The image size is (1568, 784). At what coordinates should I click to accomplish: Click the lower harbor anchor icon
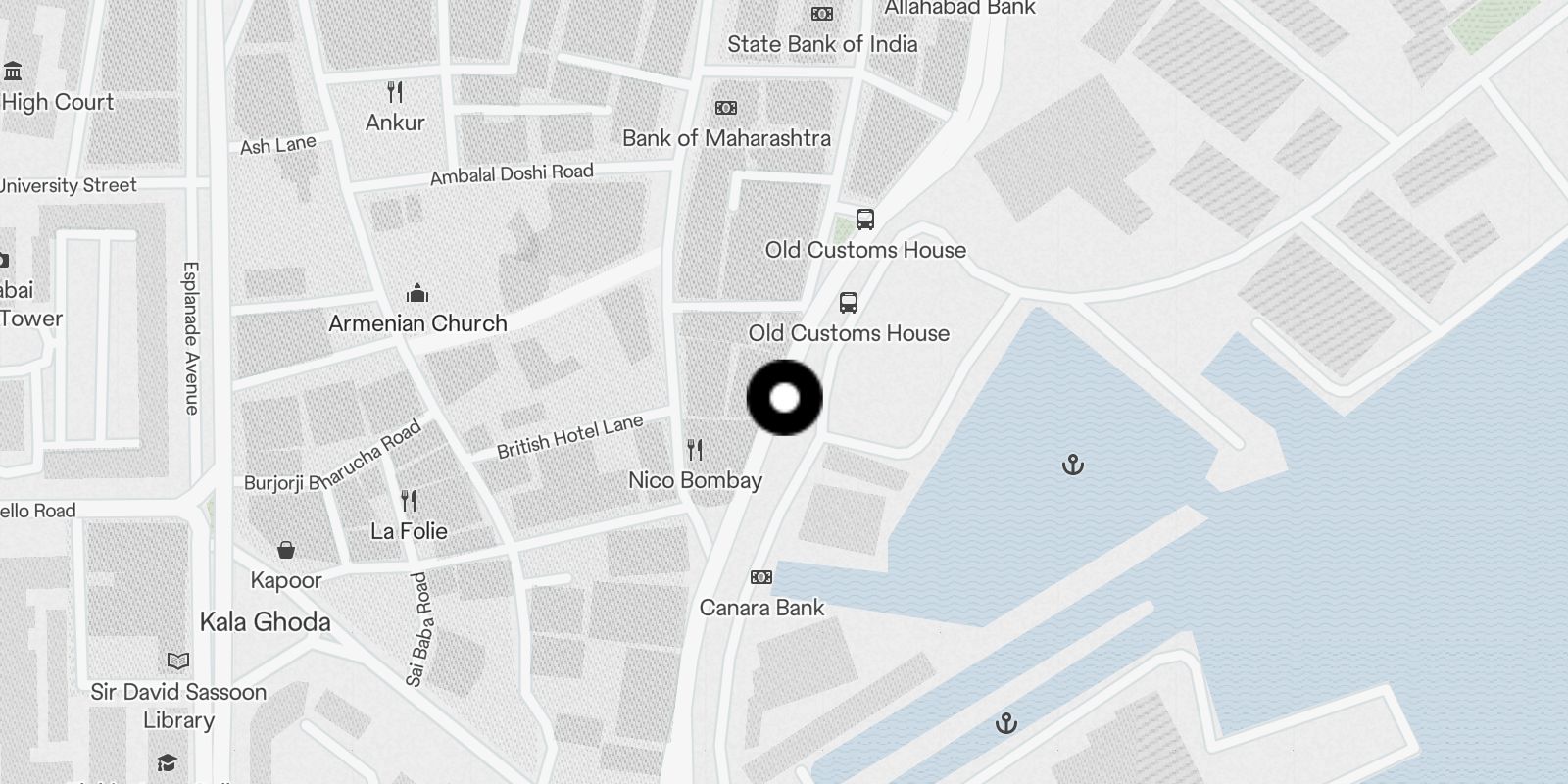(x=1006, y=724)
